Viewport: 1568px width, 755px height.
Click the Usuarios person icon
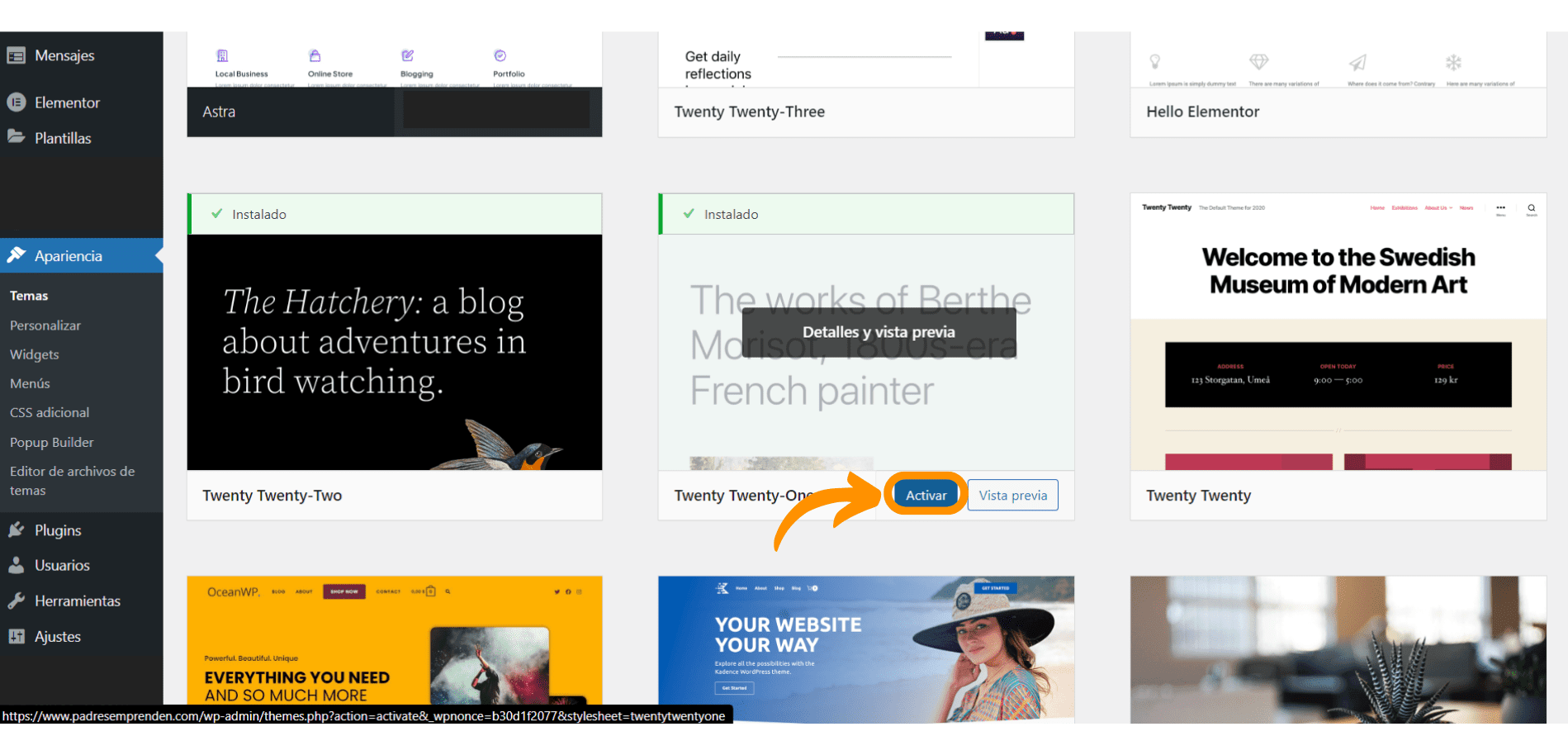click(17, 565)
